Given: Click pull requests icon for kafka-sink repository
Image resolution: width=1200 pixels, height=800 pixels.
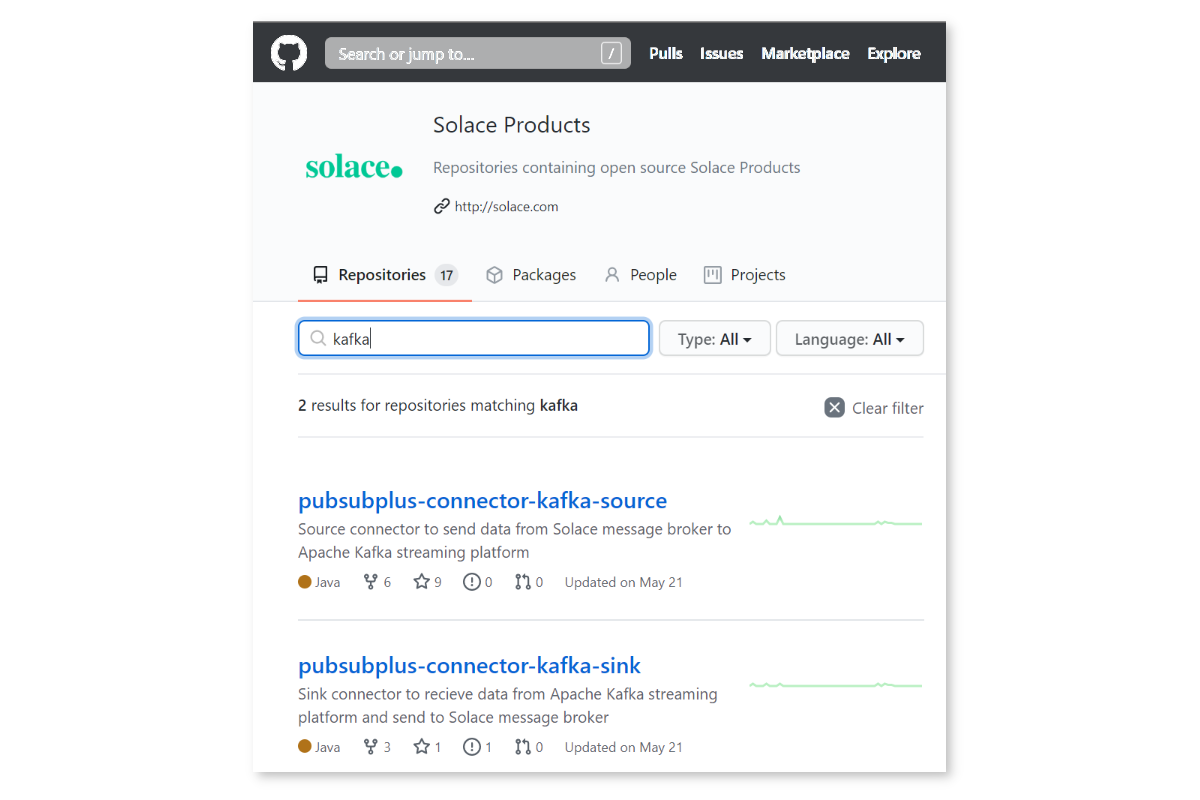Looking at the screenshot, I should [522, 747].
